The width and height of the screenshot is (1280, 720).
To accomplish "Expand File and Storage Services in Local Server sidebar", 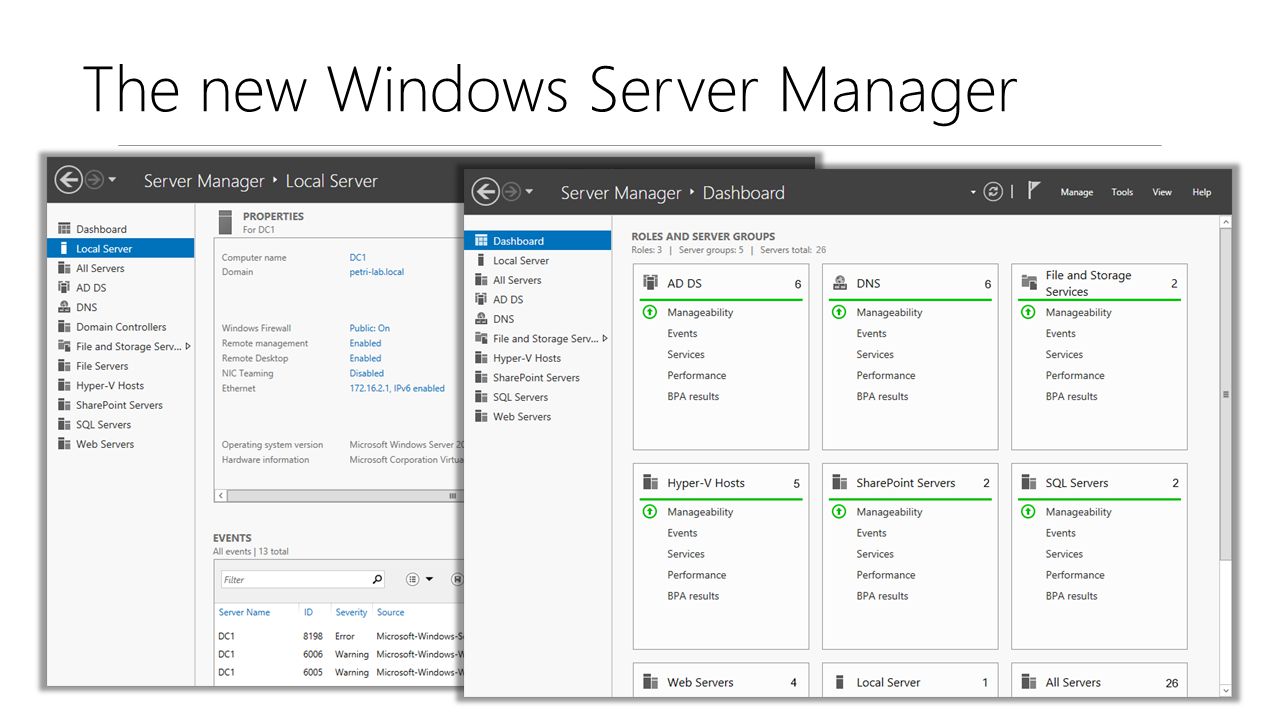I will tap(187, 346).
